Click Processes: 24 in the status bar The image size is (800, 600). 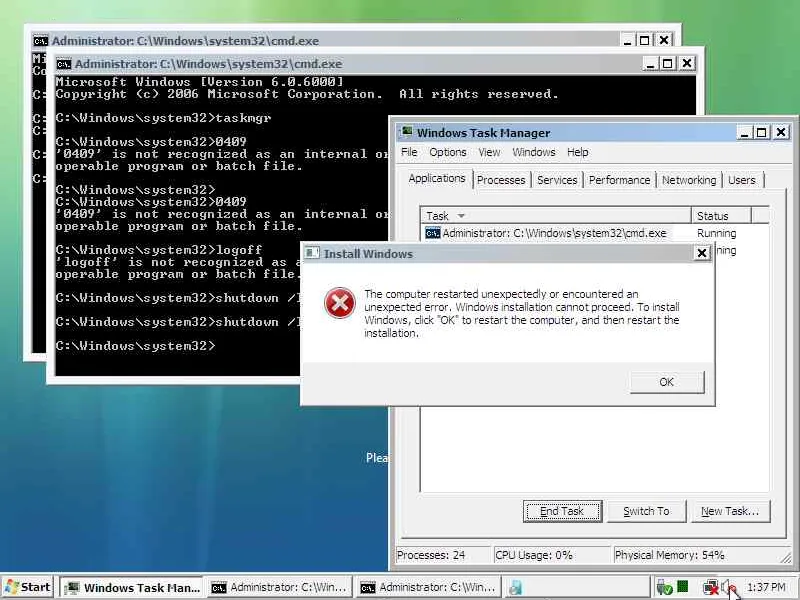point(431,555)
